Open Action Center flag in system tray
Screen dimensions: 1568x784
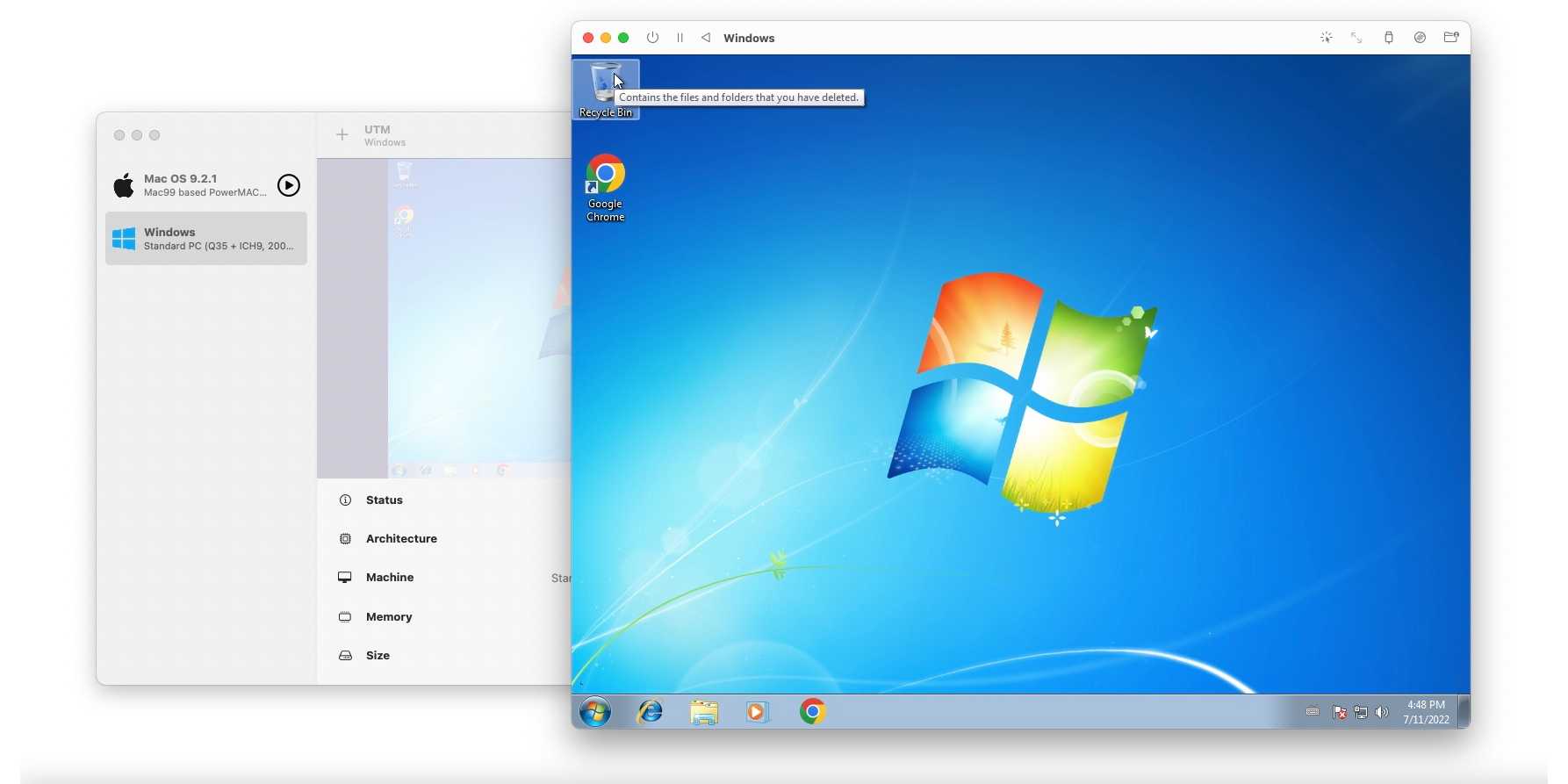[1340, 712]
